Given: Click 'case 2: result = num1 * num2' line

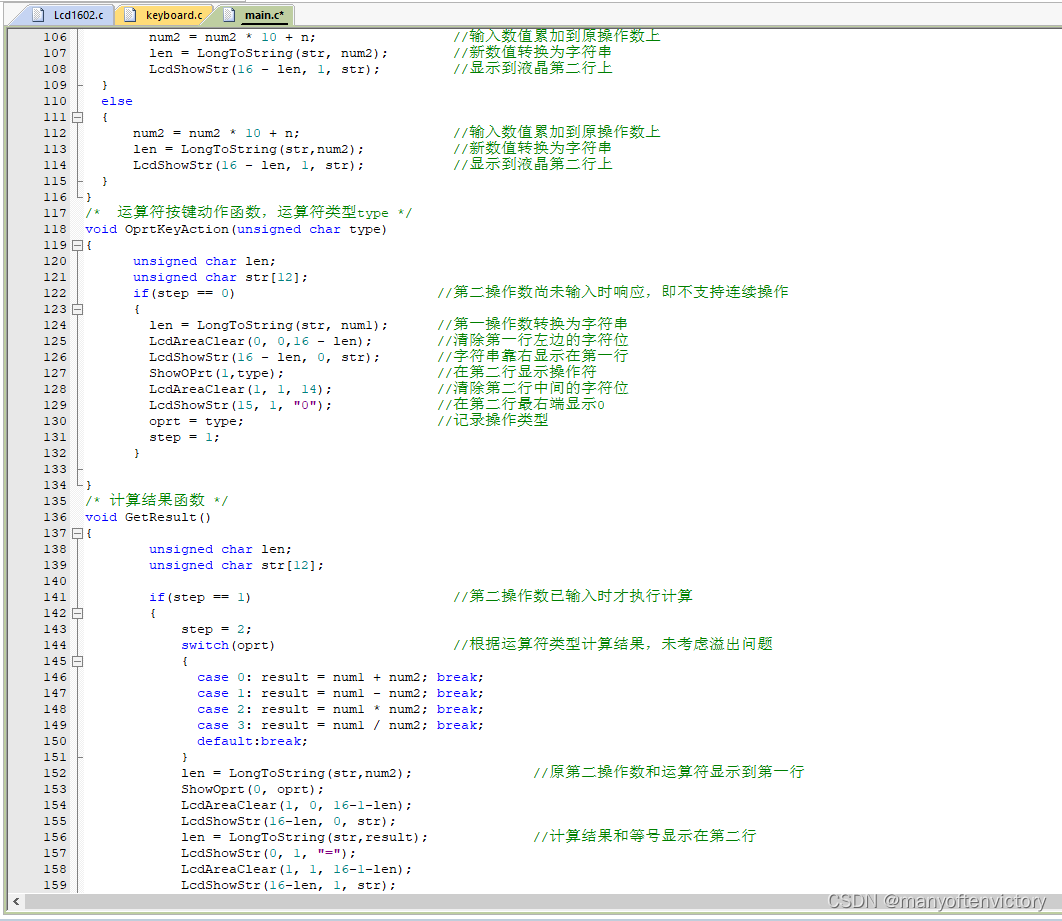Looking at the screenshot, I should [x=341, y=709].
